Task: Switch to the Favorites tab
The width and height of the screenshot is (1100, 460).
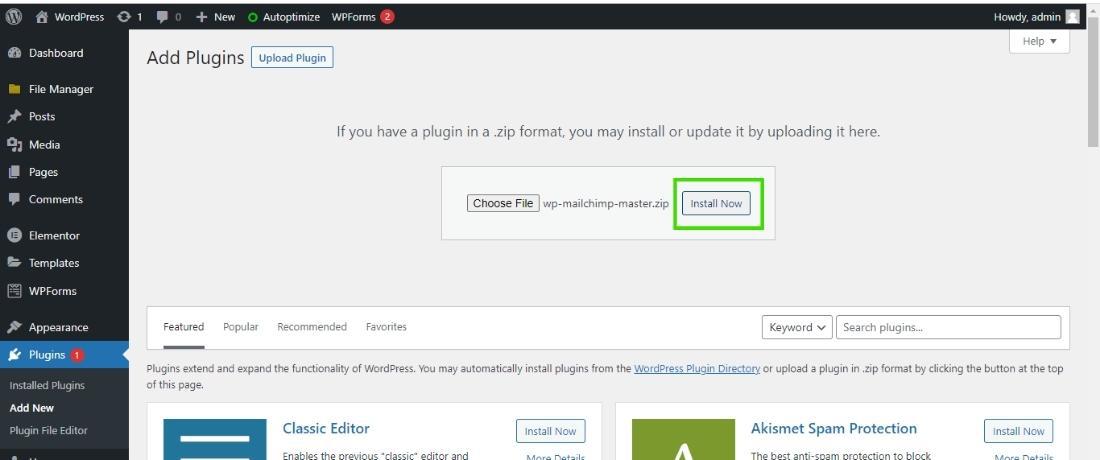Action: pyautogui.click(x=387, y=327)
